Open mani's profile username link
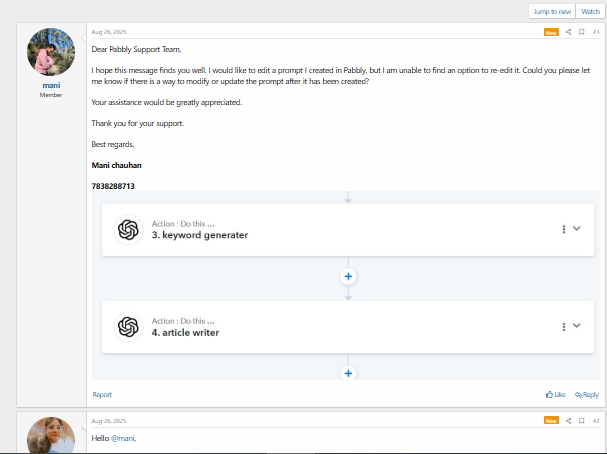 pos(51,85)
